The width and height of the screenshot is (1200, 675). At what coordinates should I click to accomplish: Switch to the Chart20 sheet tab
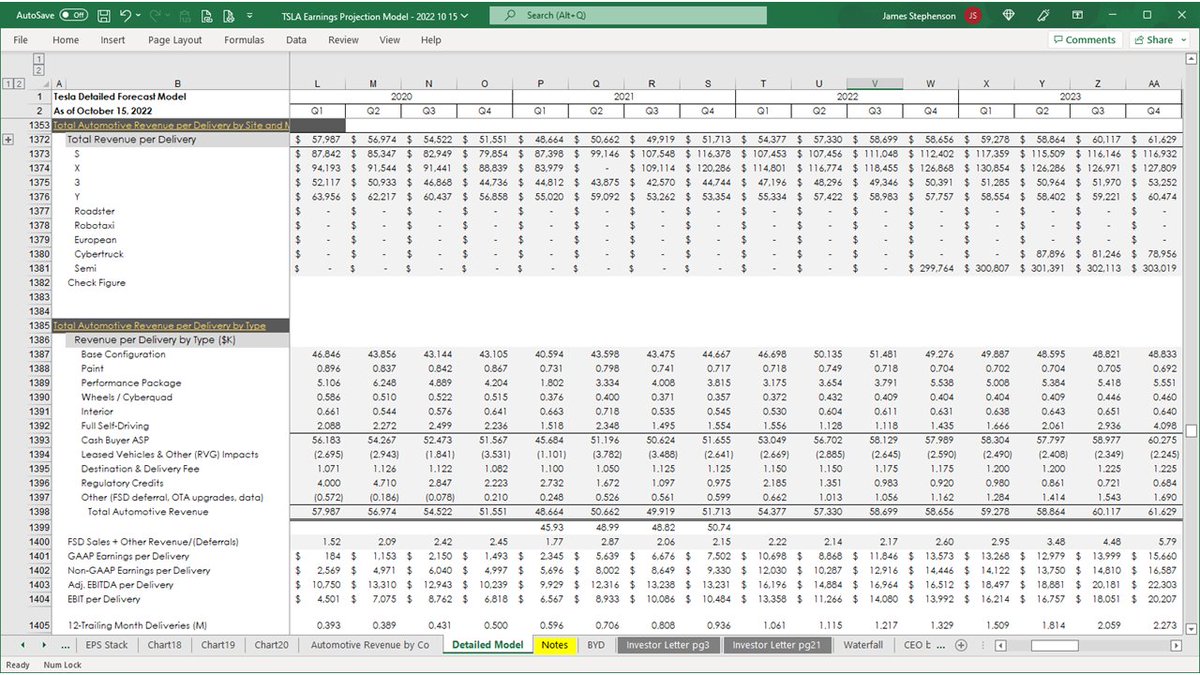(271, 645)
